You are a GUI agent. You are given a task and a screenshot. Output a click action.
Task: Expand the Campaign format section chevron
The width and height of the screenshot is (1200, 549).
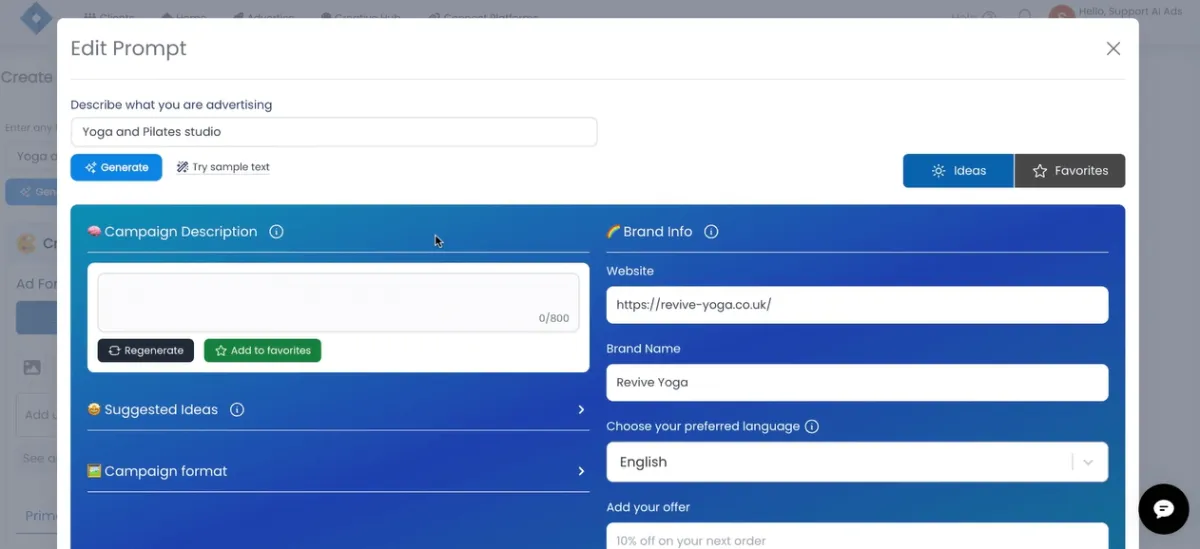coord(581,471)
